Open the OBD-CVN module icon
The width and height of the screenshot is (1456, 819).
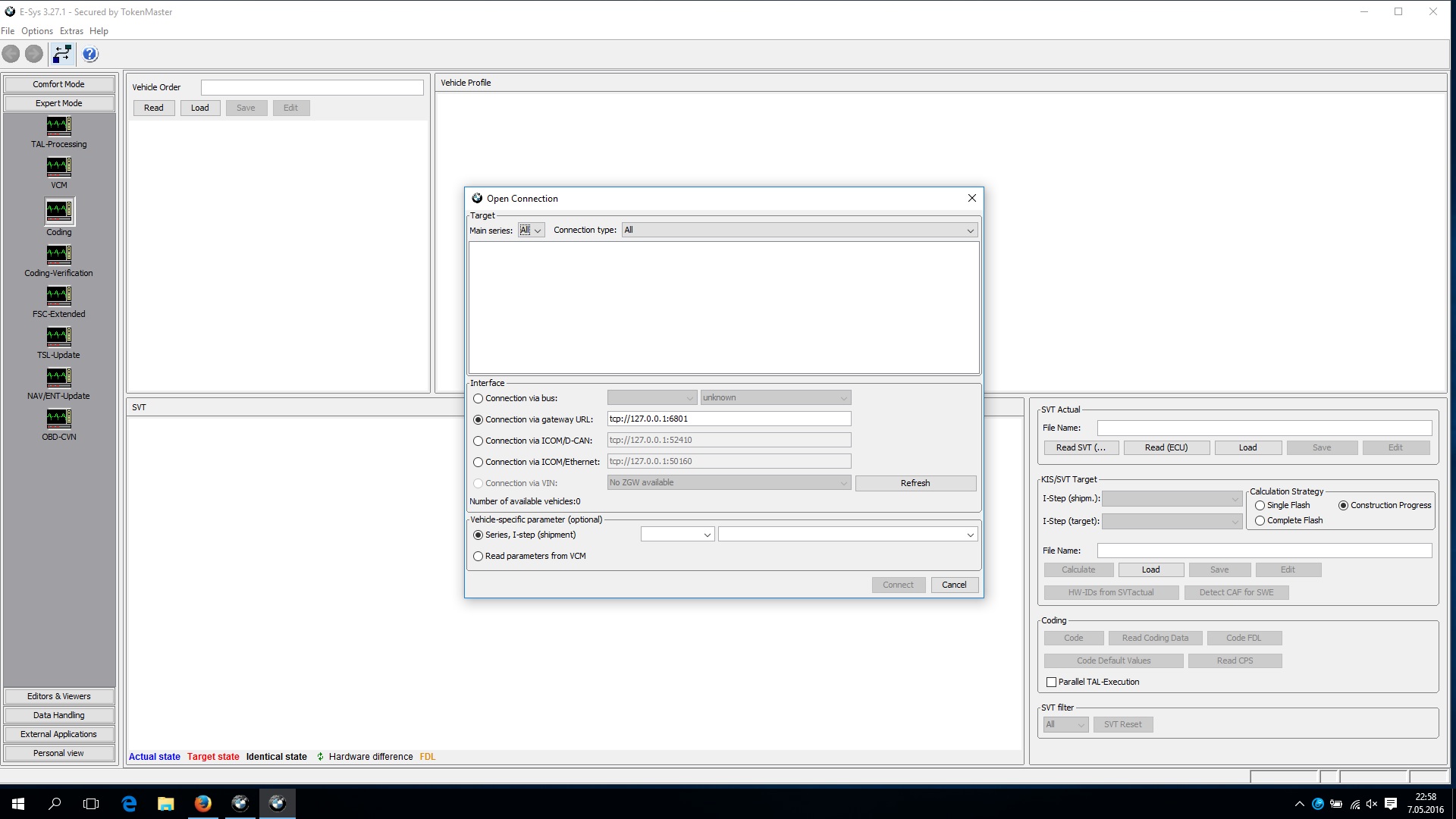pyautogui.click(x=58, y=418)
